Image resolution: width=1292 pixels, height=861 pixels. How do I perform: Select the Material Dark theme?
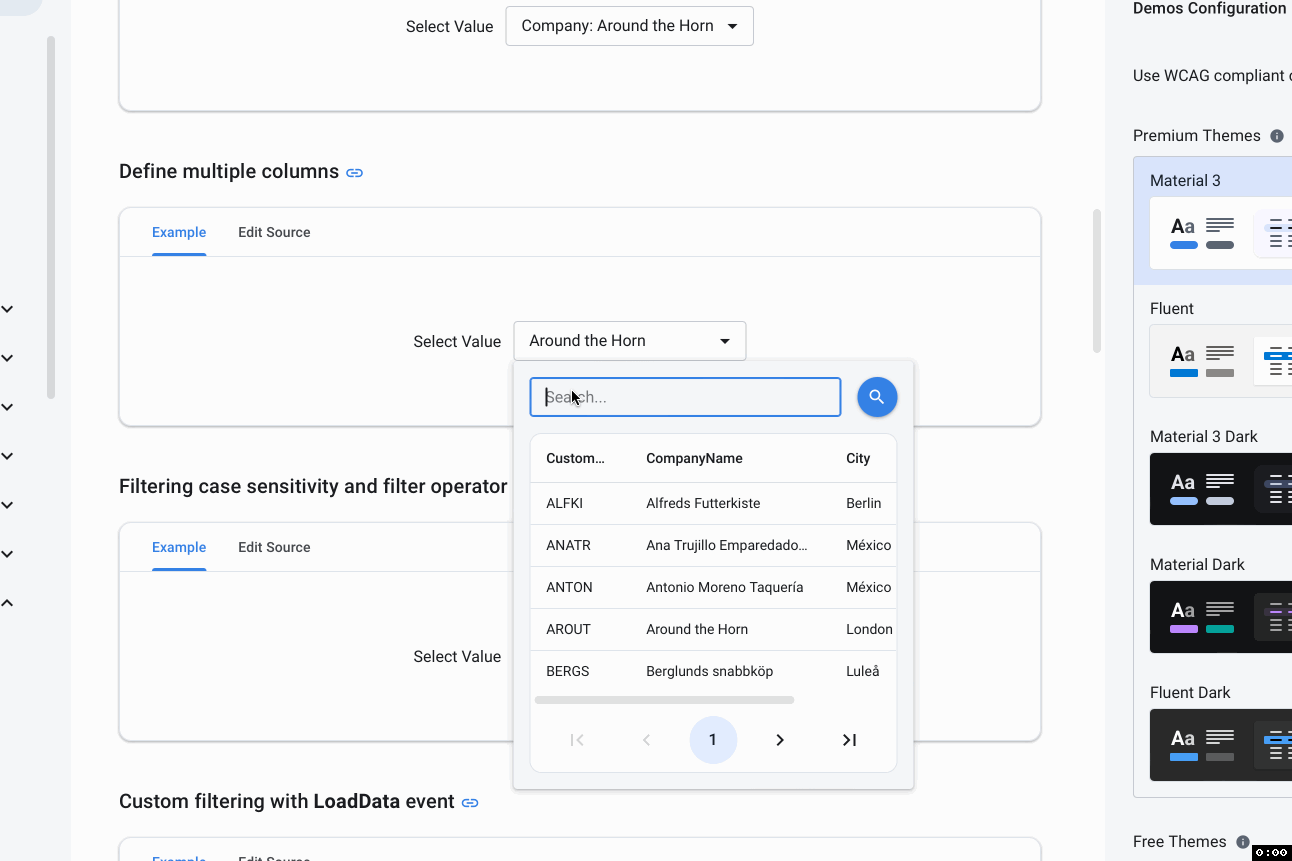1212,604
